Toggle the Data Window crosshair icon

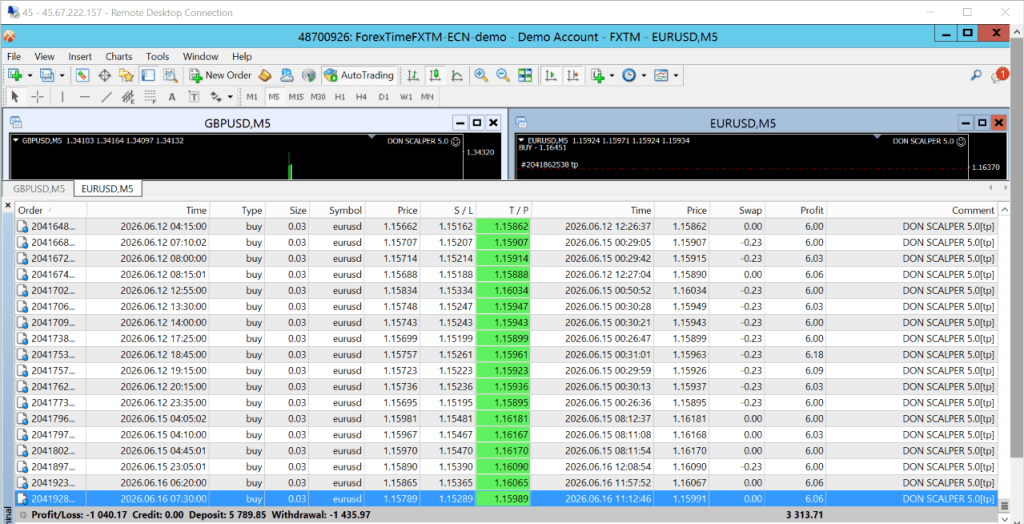pyautogui.click(x=104, y=76)
